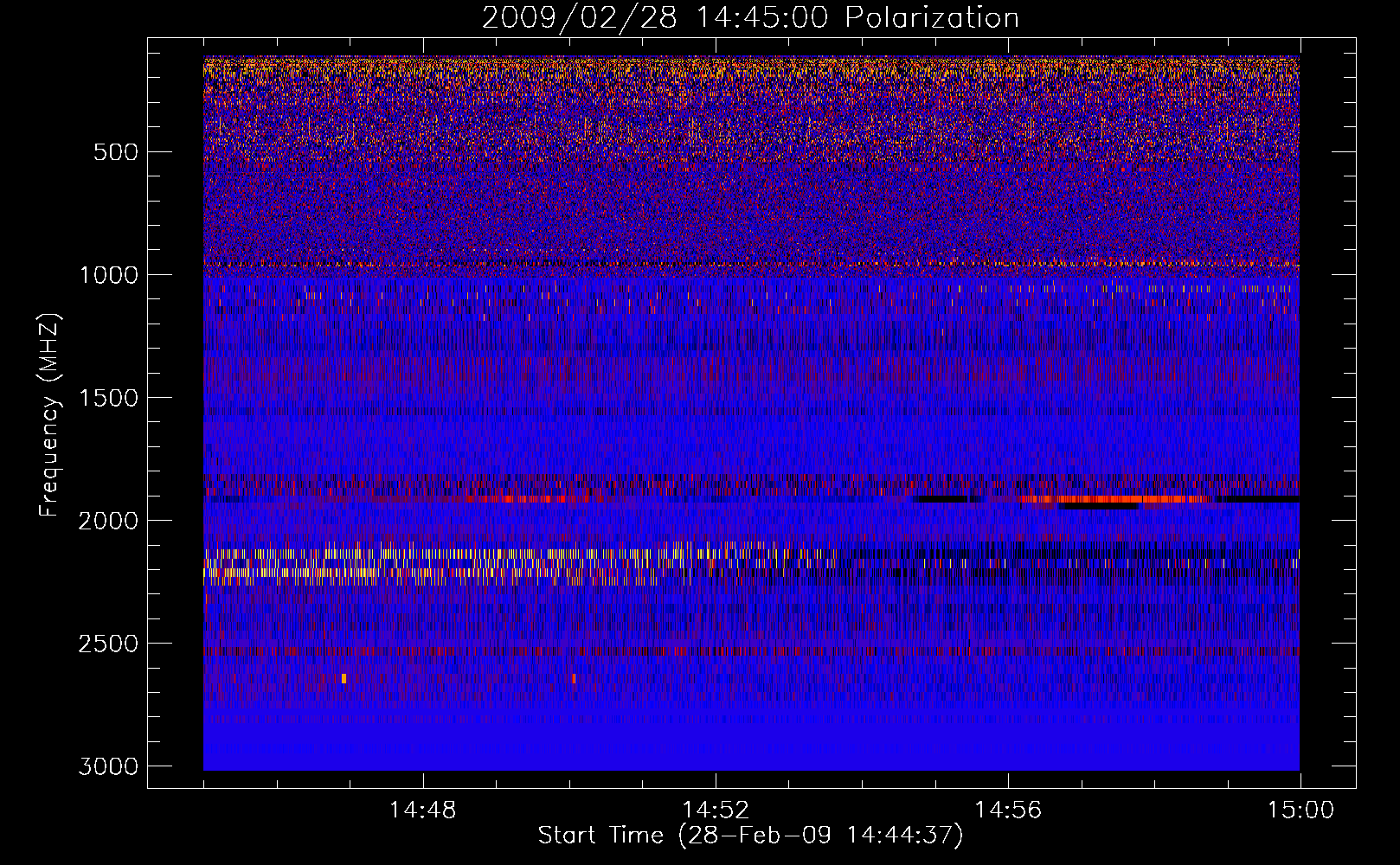
Task: Click the bright red burst near 1900 MHz
Action: coord(1116,499)
